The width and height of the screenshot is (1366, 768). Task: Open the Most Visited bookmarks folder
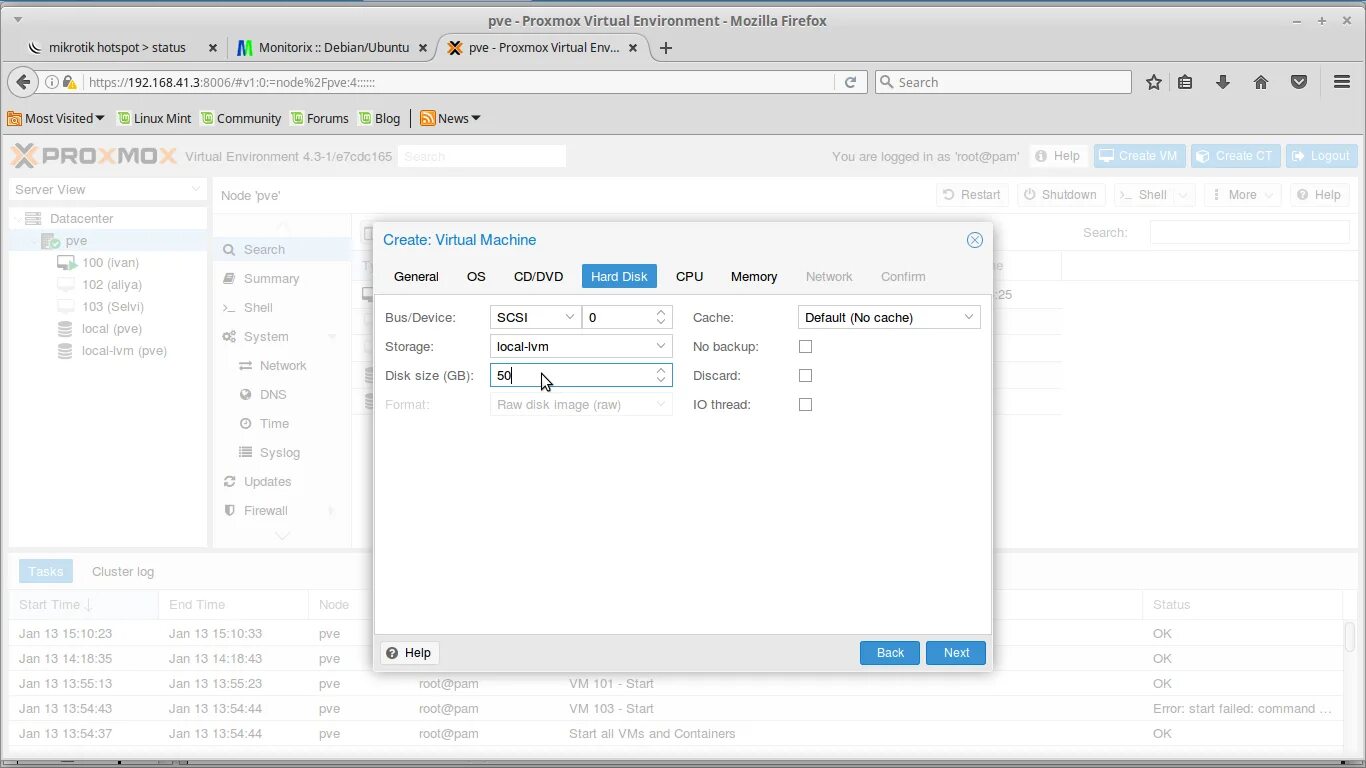pyautogui.click(x=56, y=118)
